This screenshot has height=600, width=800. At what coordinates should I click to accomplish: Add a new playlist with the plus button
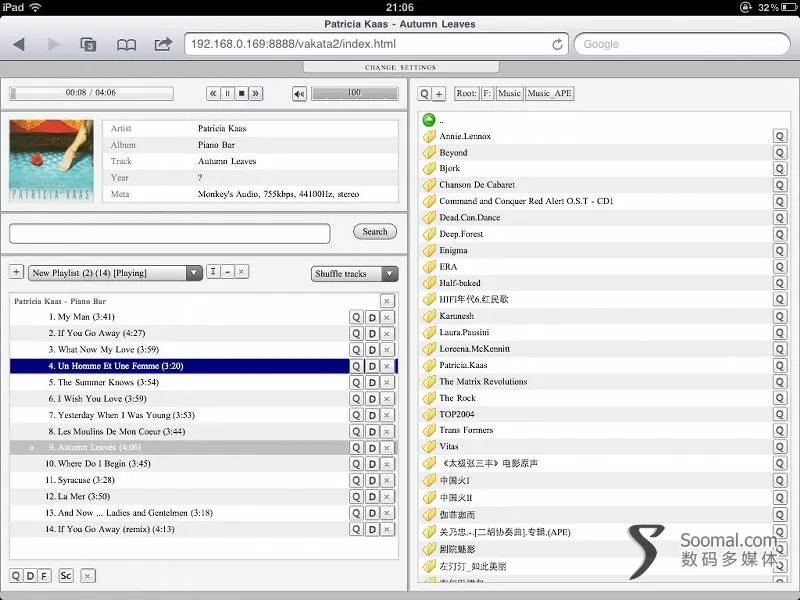(x=16, y=272)
